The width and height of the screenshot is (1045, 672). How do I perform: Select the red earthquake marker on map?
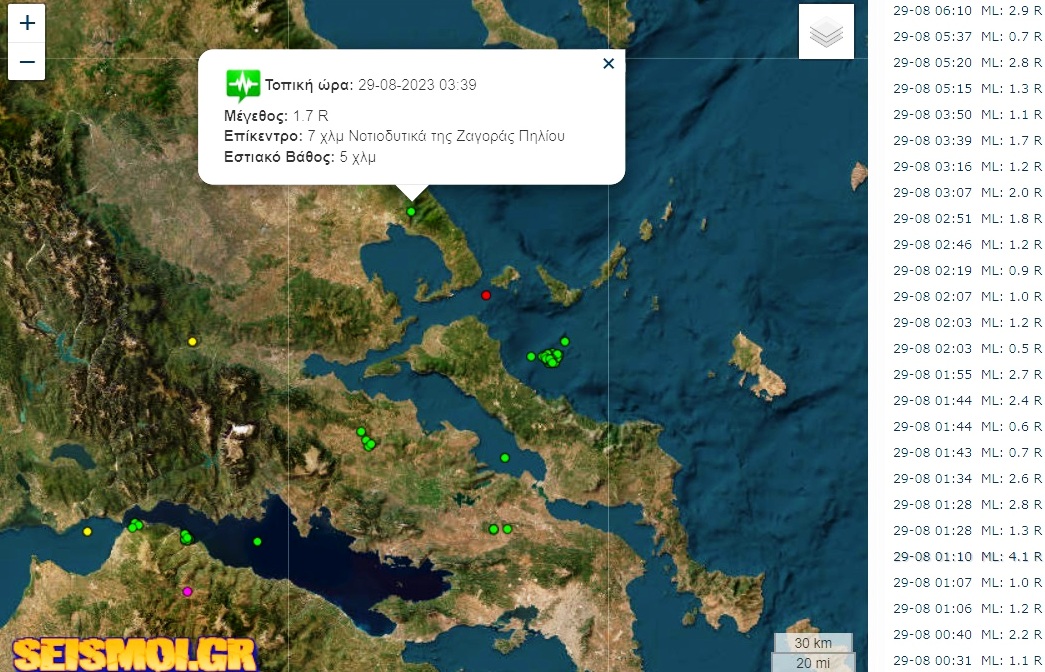point(487,295)
